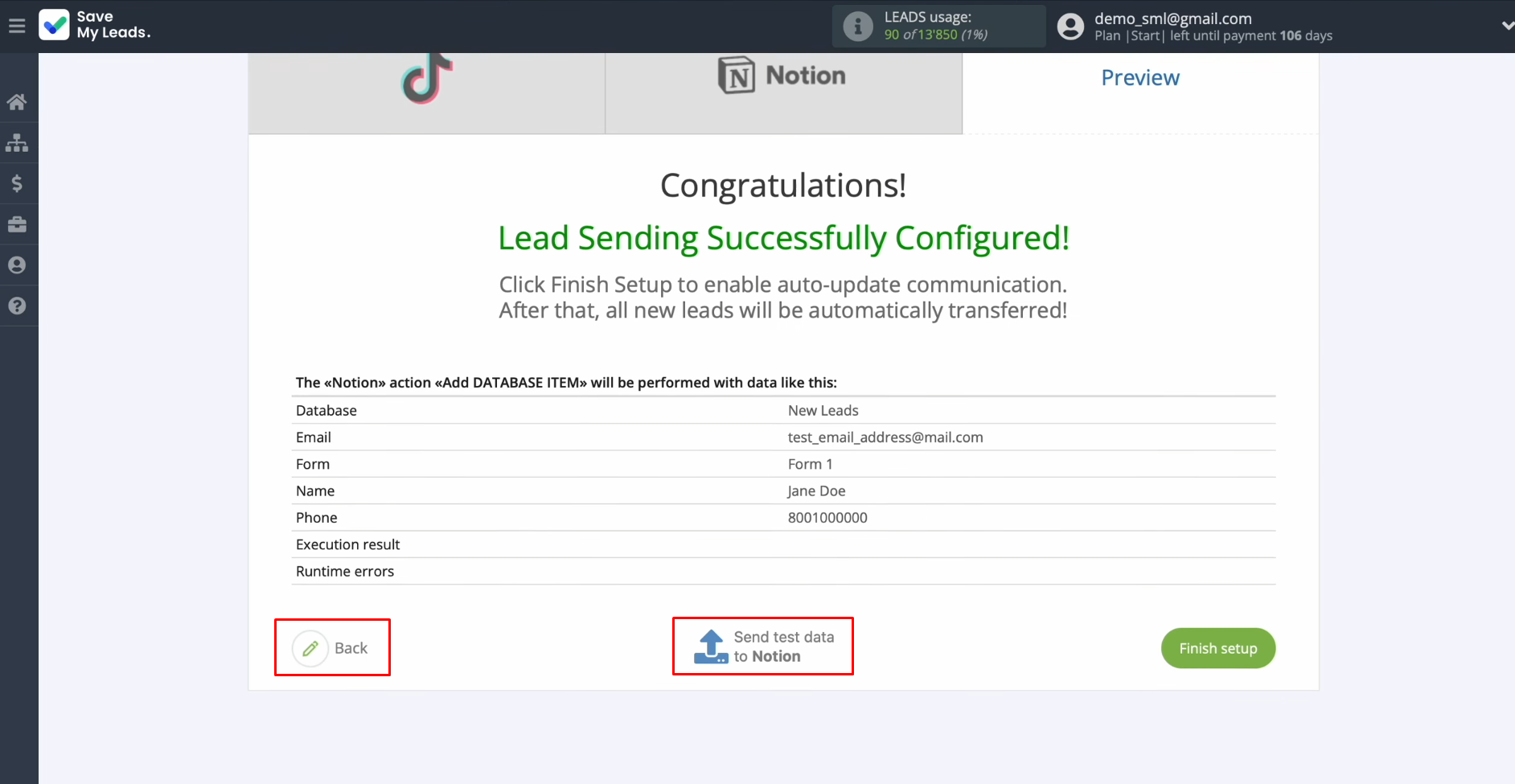The image size is (1515, 784).
Task: Select the TikTok source tab
Action: coord(427,93)
